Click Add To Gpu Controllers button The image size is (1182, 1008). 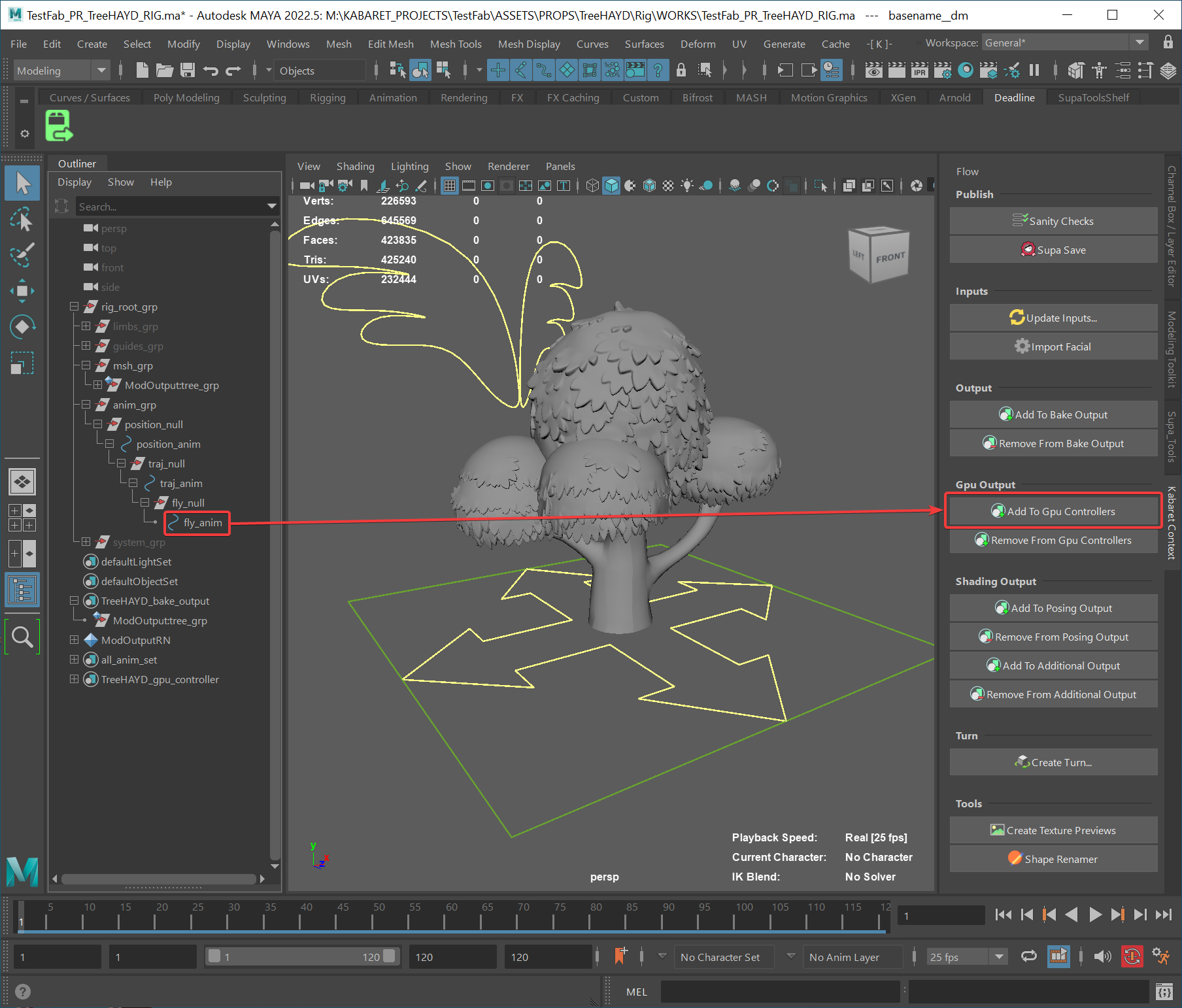click(1053, 511)
